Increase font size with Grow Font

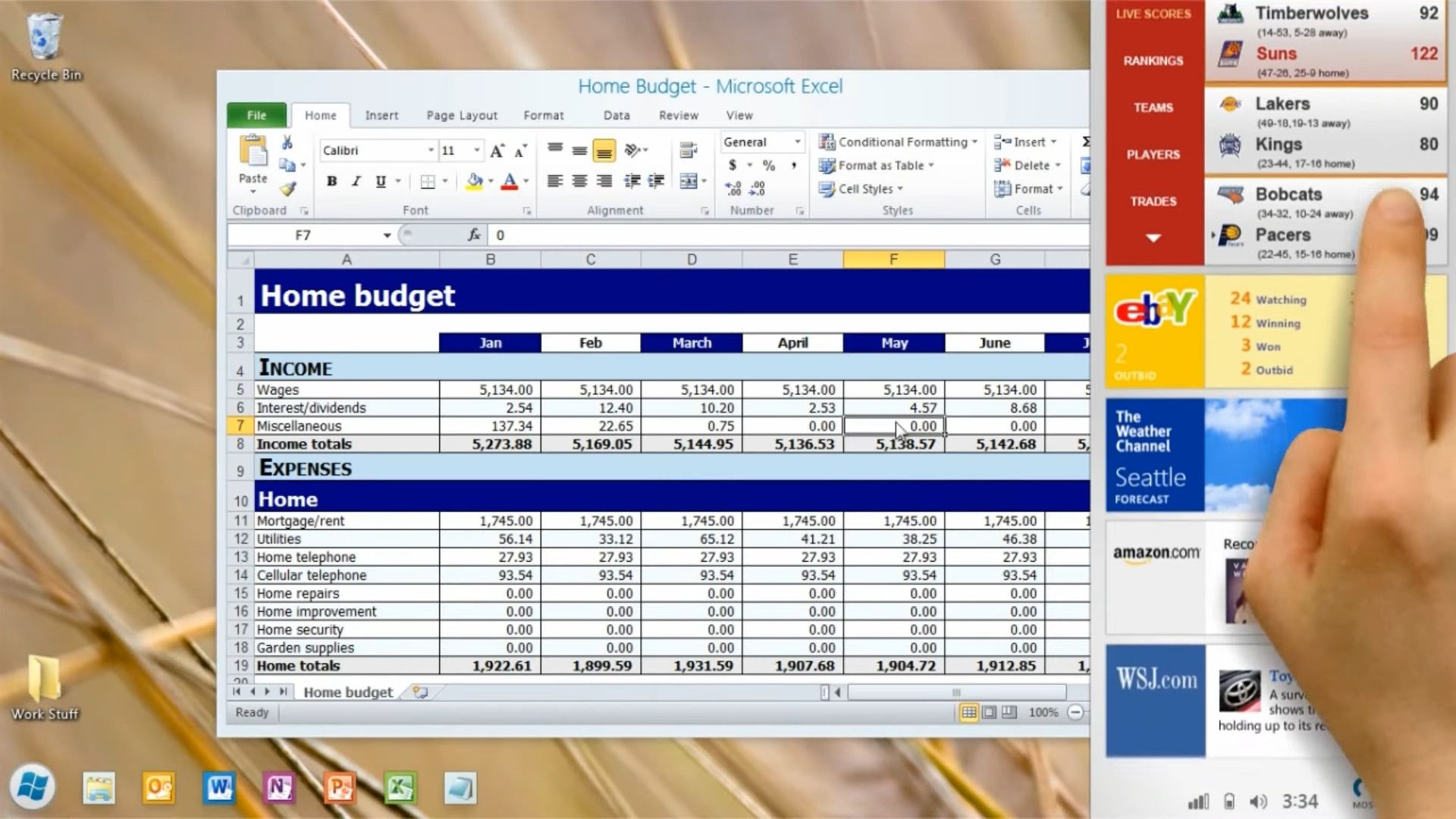pyautogui.click(x=497, y=151)
